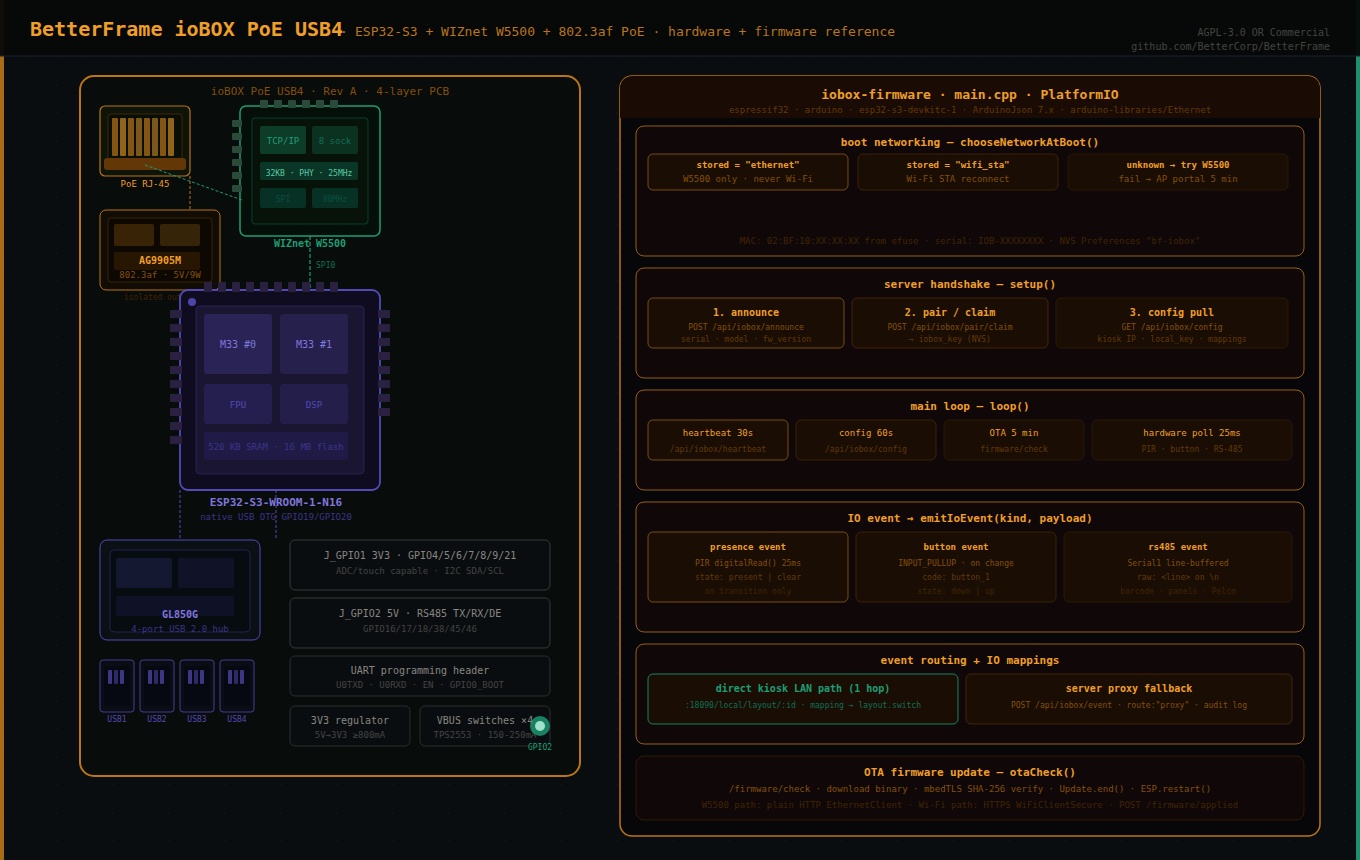Click the rs485 event card
Image resolution: width=1360 pixels, height=860 pixels.
[1178, 567]
